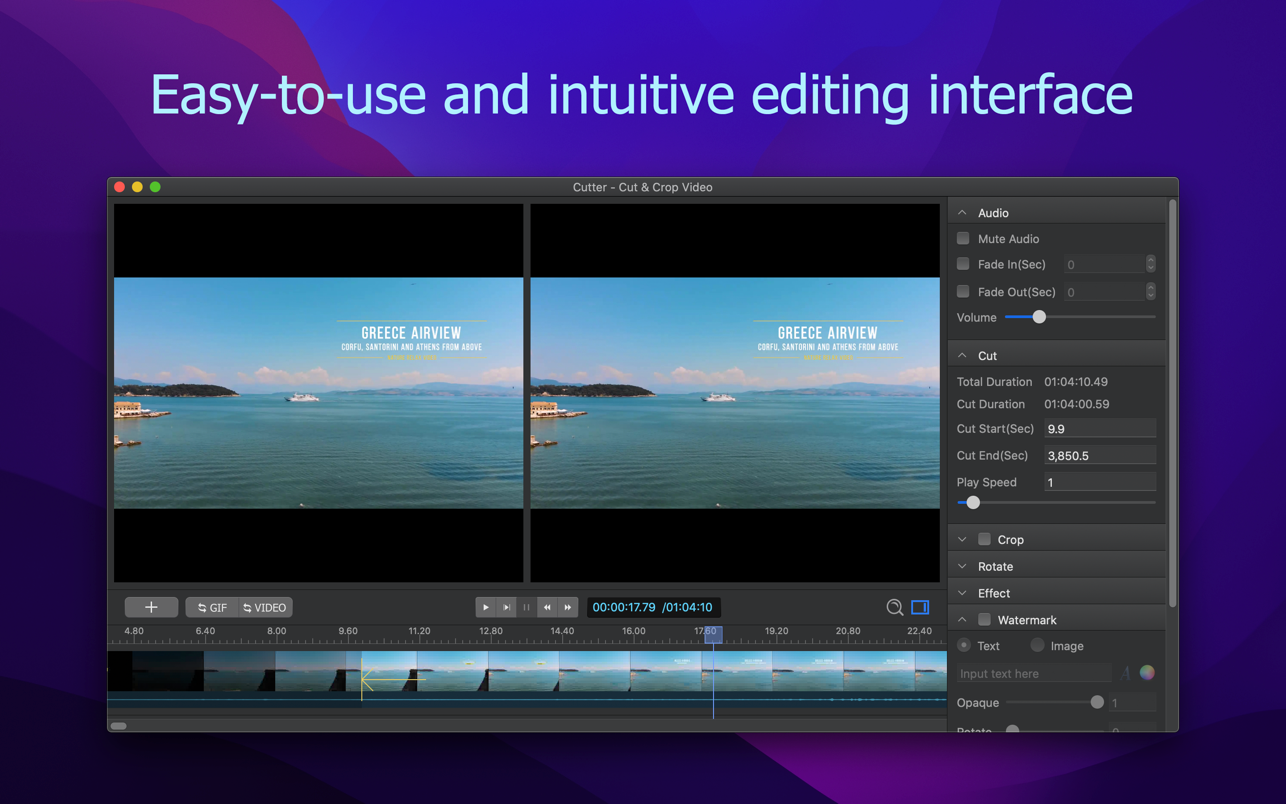Click the left source video preview
The image size is (1286, 804).
[318, 393]
